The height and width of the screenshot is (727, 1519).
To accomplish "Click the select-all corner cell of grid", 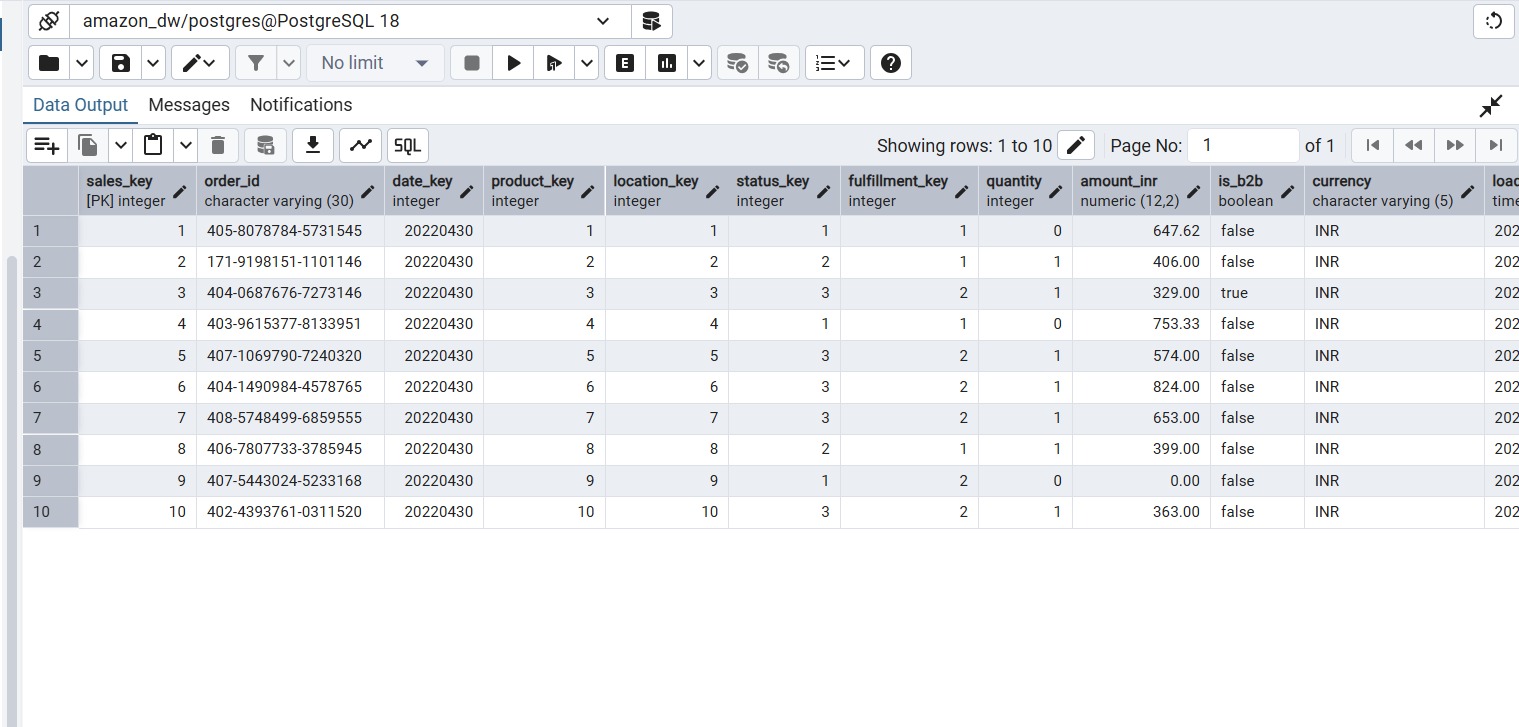I will (51, 190).
